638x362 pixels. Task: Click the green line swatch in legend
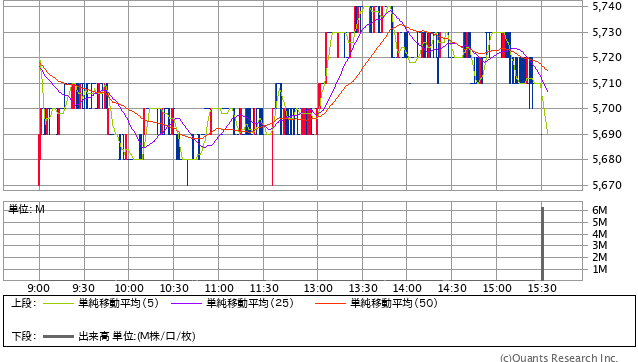(x=59, y=303)
